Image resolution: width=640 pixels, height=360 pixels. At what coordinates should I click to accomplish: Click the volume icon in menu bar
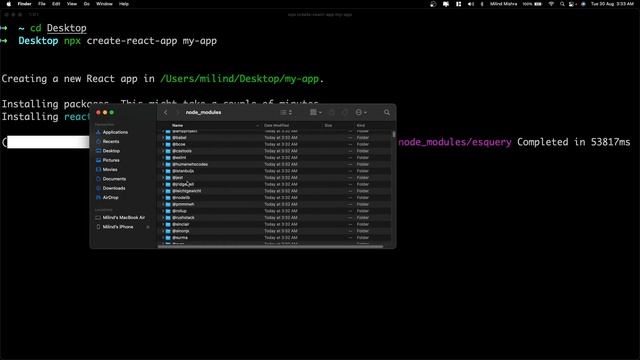(x=471, y=4)
